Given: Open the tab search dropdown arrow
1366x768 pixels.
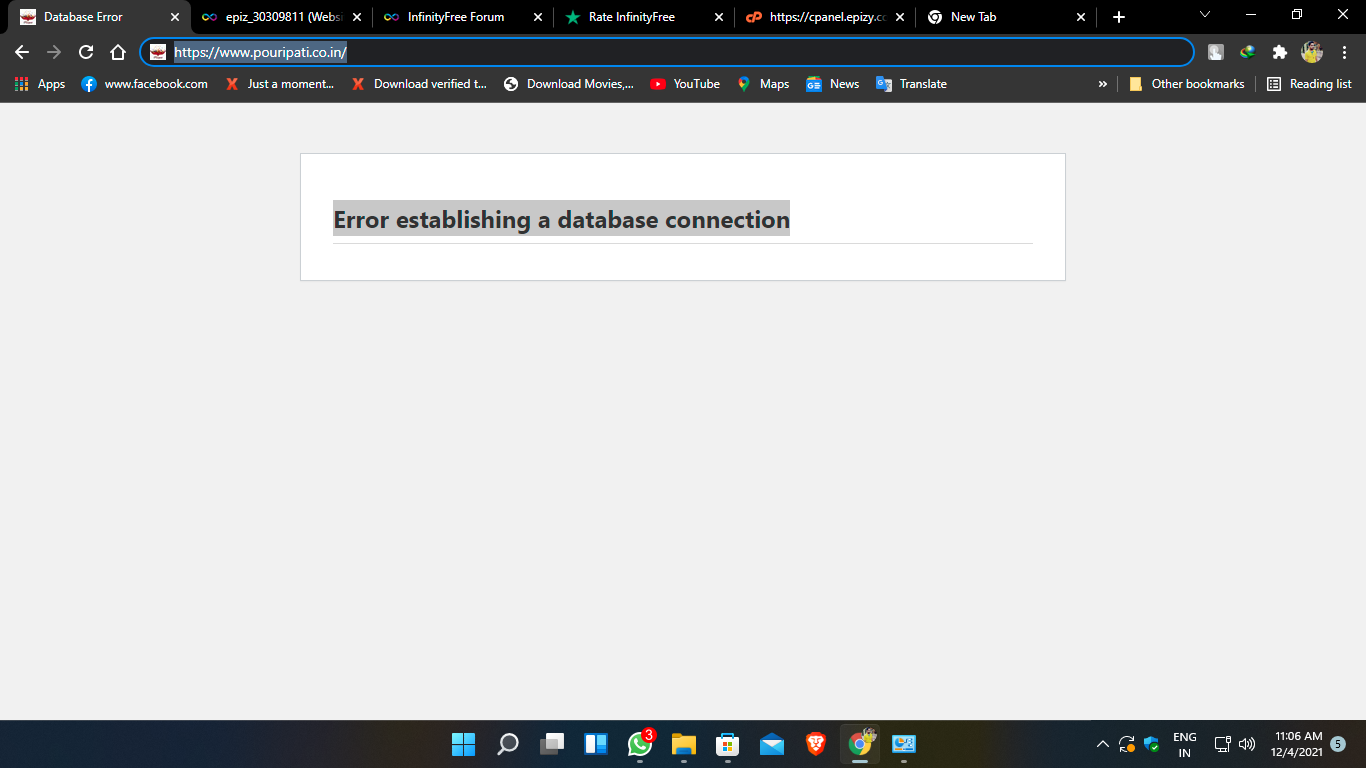Looking at the screenshot, I should [1205, 14].
